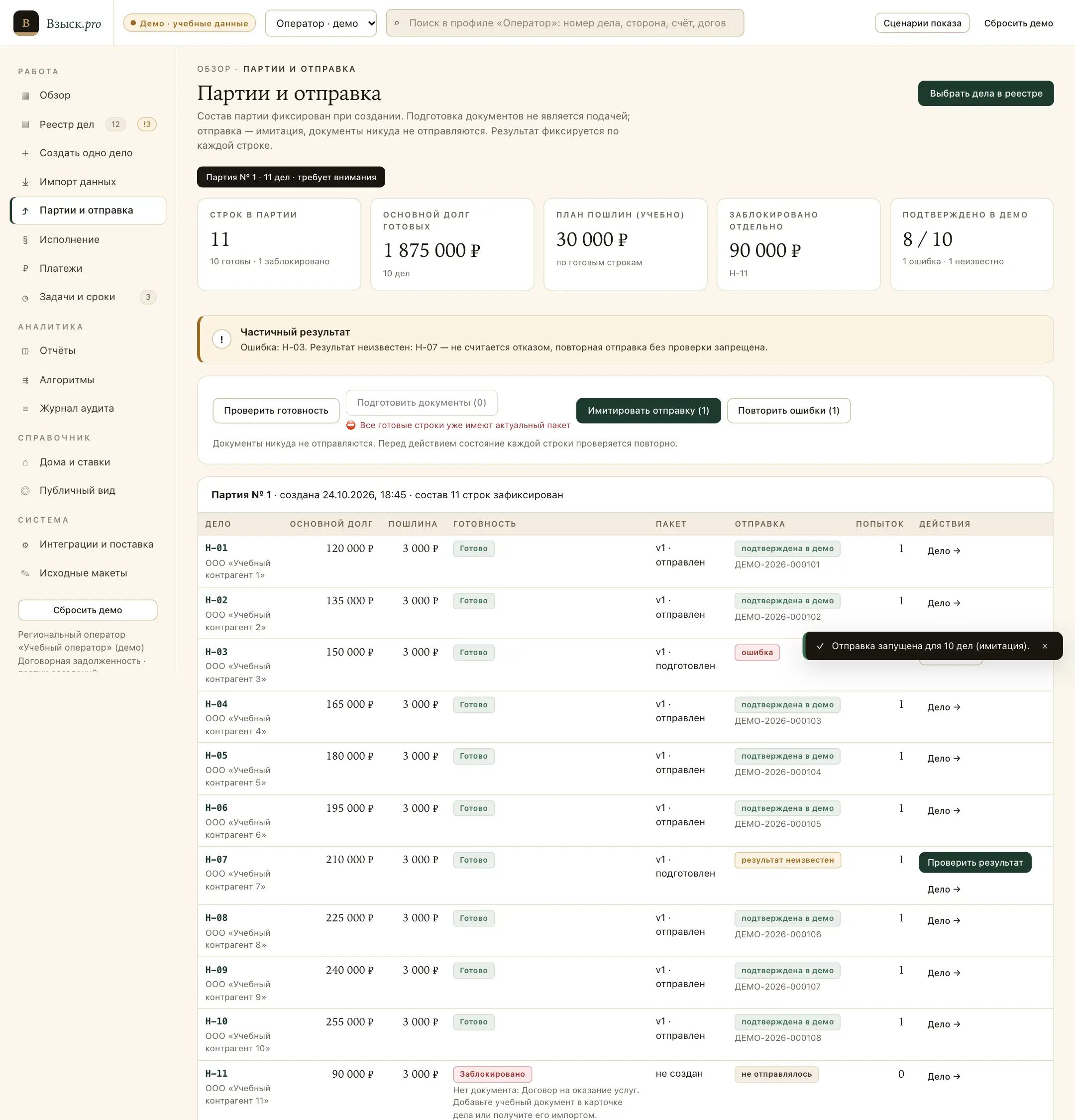
Task: Click Имитировать отправку (1) button
Action: pos(648,410)
